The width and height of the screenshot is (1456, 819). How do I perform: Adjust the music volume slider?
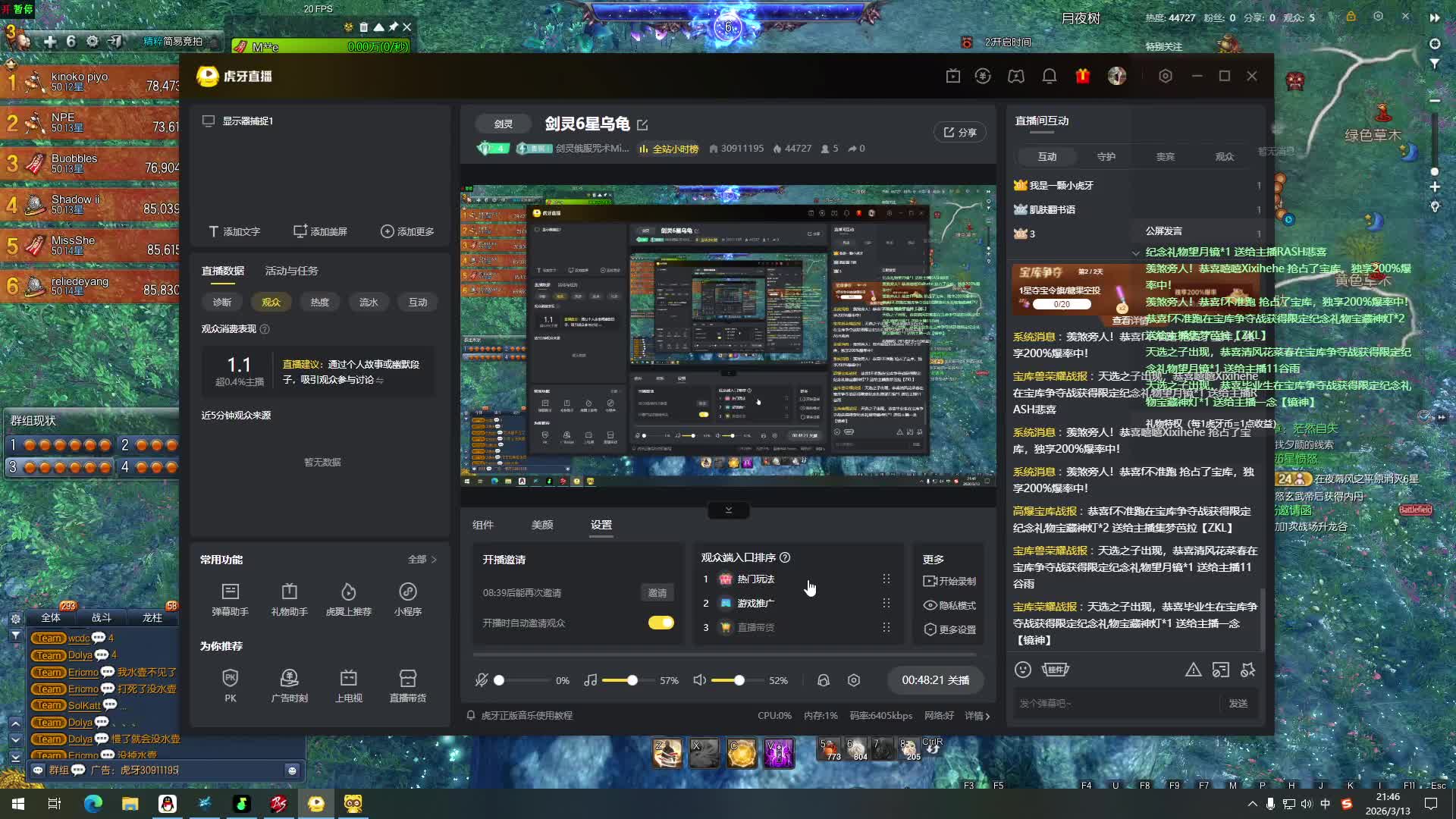click(x=632, y=680)
